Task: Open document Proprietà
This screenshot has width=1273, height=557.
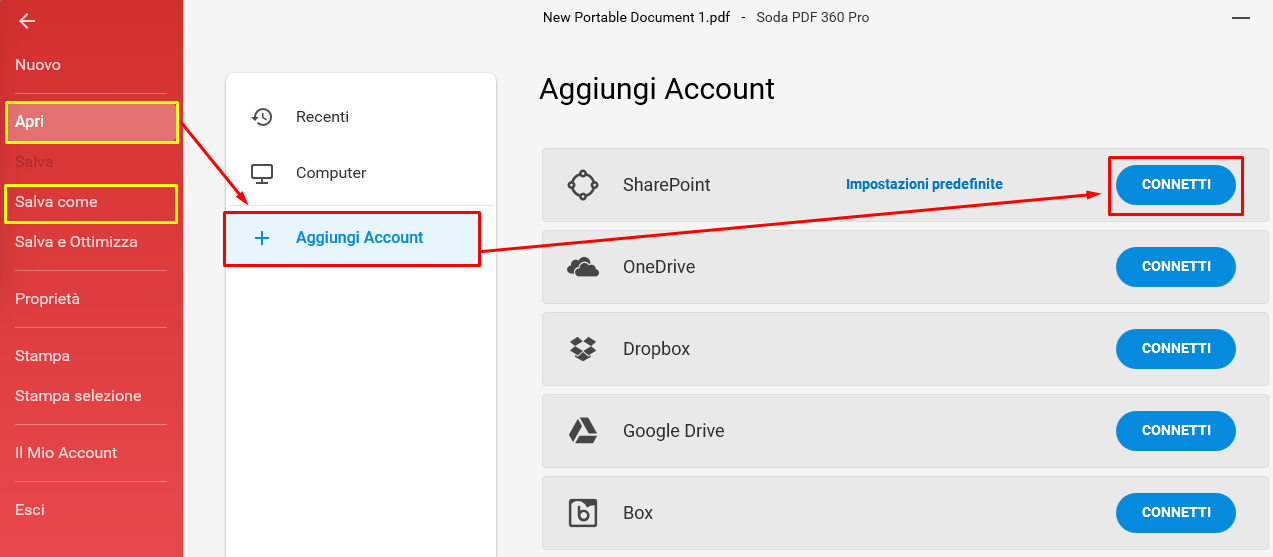Action: click(x=47, y=299)
